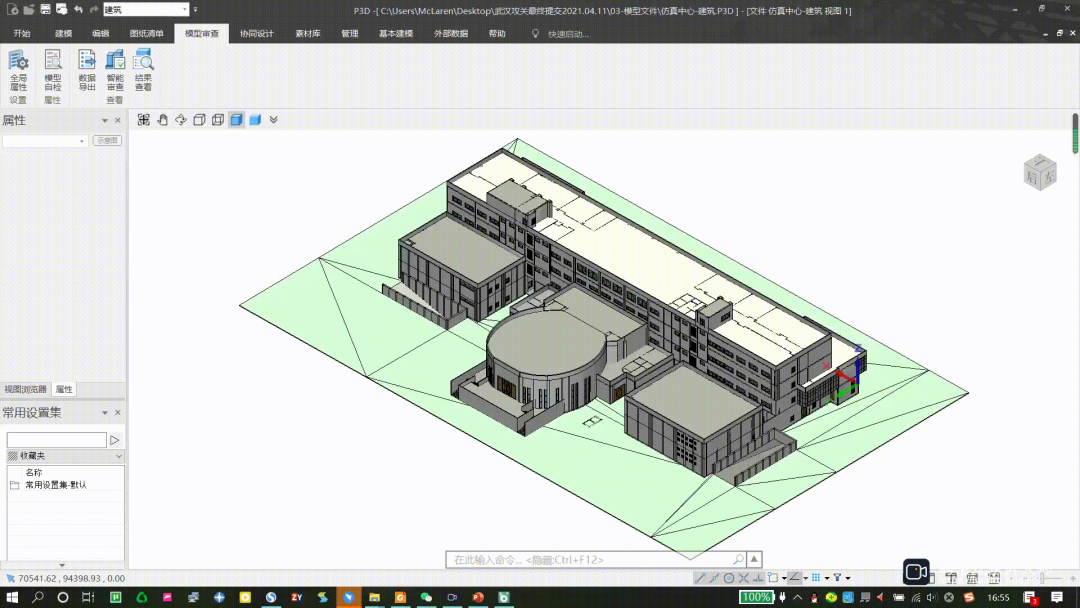Run 模型自检 model self-check
1080x608 pixels.
[52, 70]
